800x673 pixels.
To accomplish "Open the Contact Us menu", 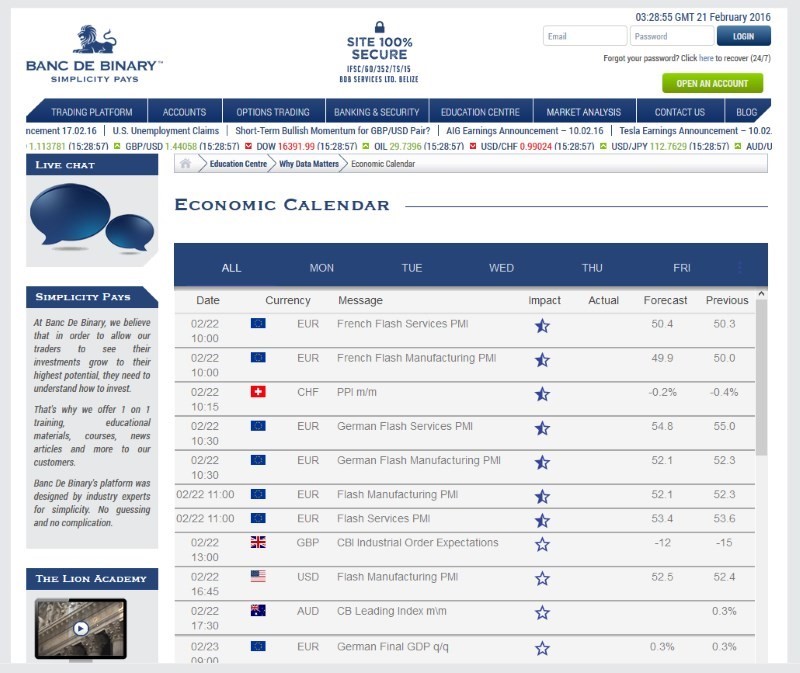I will (x=680, y=112).
